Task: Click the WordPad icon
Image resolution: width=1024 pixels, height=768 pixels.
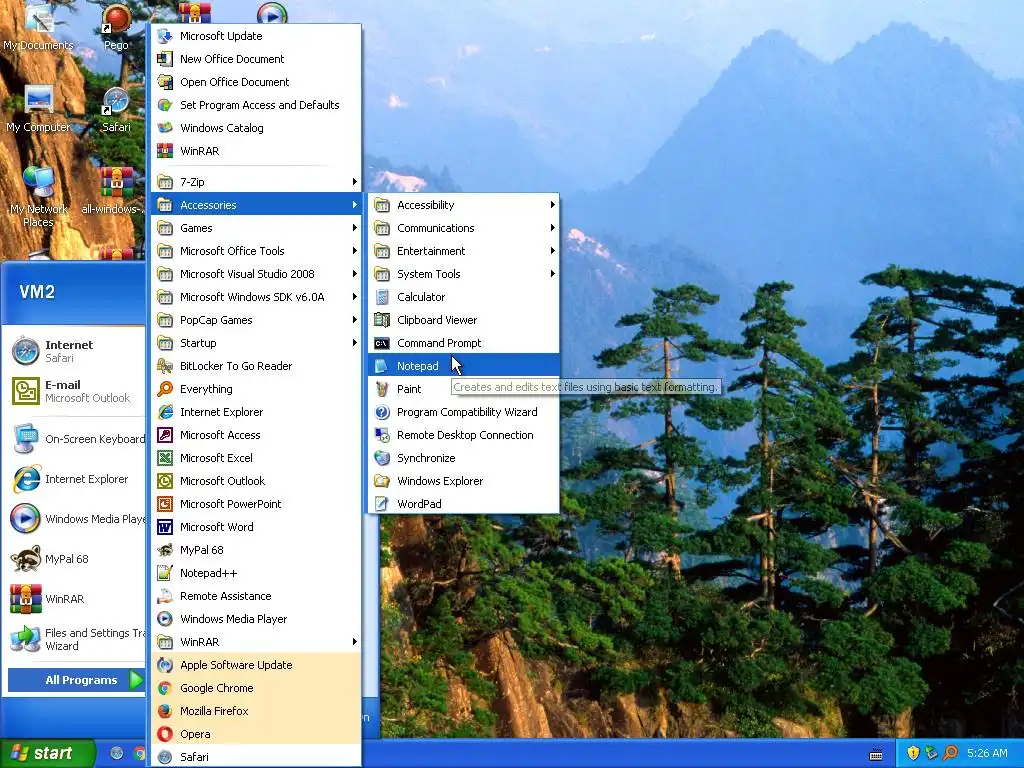Action: 382,504
